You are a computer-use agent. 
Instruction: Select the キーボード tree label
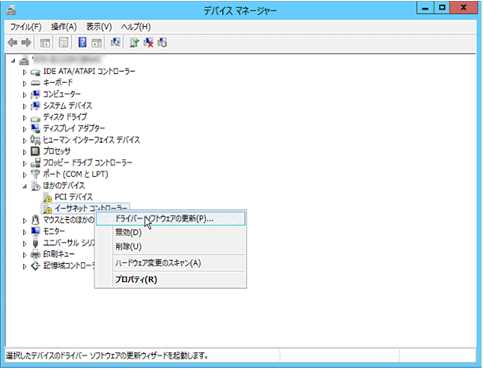58,83
